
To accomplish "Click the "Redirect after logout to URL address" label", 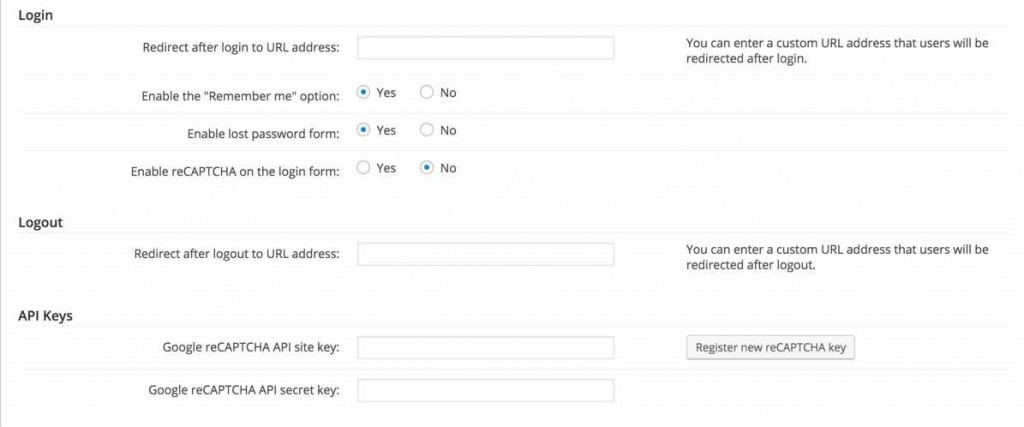I will (237, 254).
